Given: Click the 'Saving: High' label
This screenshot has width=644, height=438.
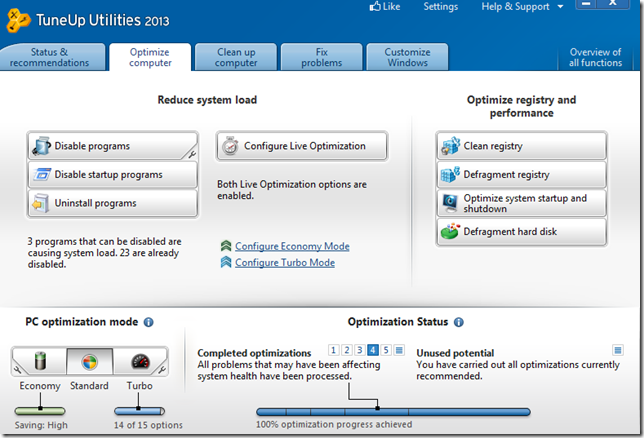Looking at the screenshot, I should tap(41, 425).
